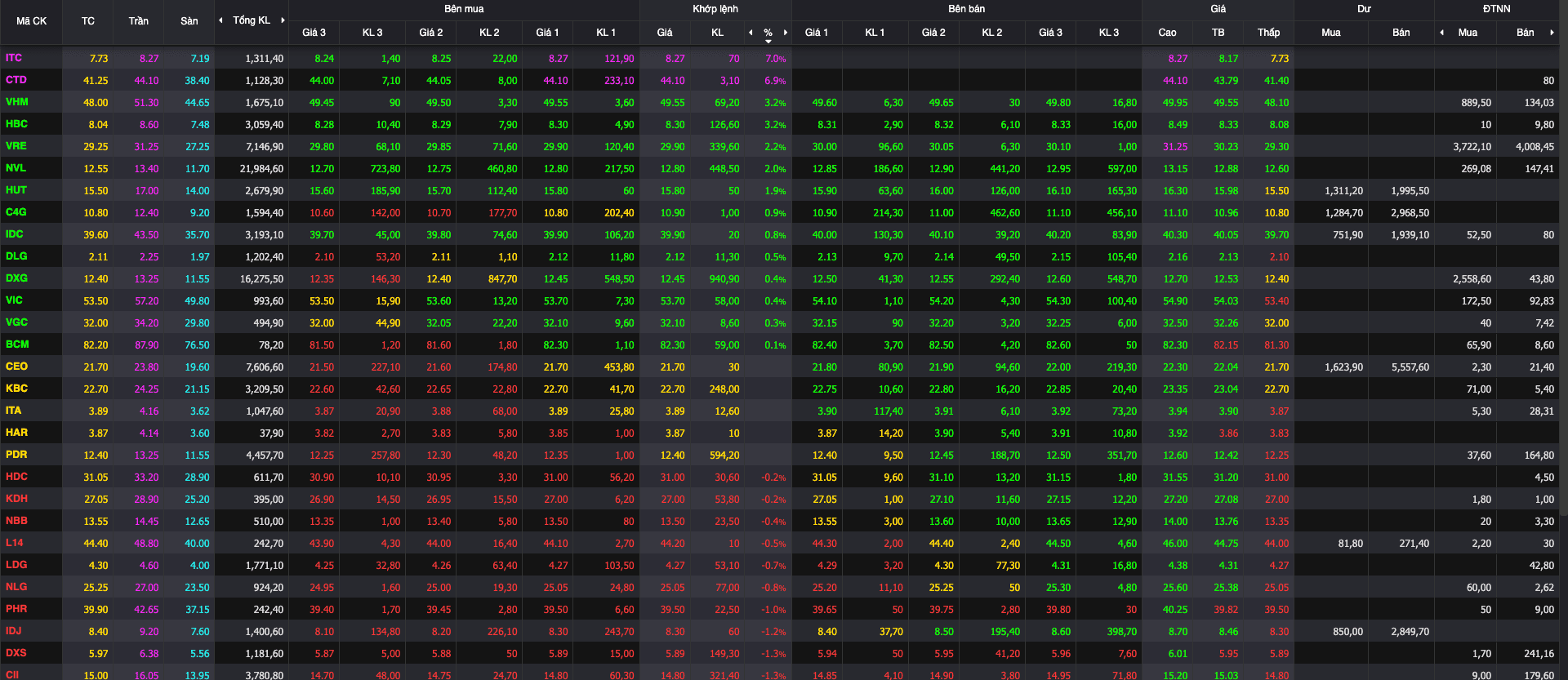Click VRE total volume 7,146,90
Image resolution: width=1568 pixels, height=680 pixels.
(265, 147)
